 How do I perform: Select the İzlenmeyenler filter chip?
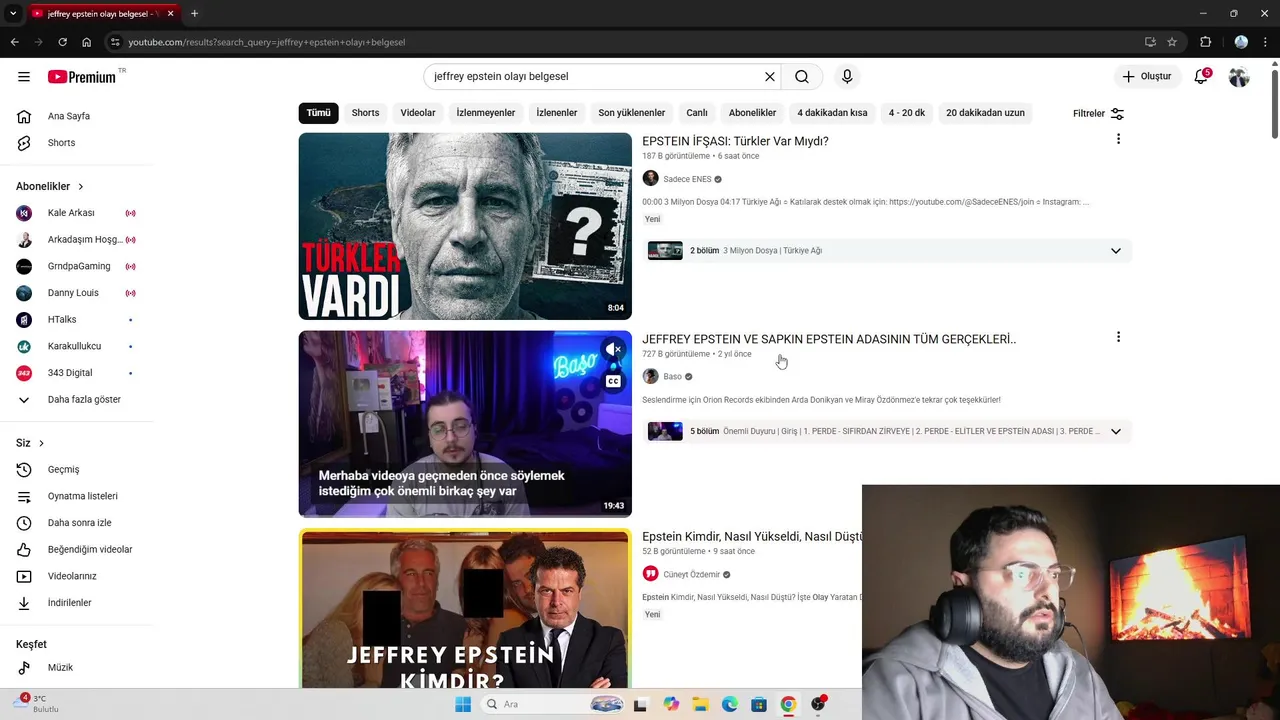(x=486, y=113)
